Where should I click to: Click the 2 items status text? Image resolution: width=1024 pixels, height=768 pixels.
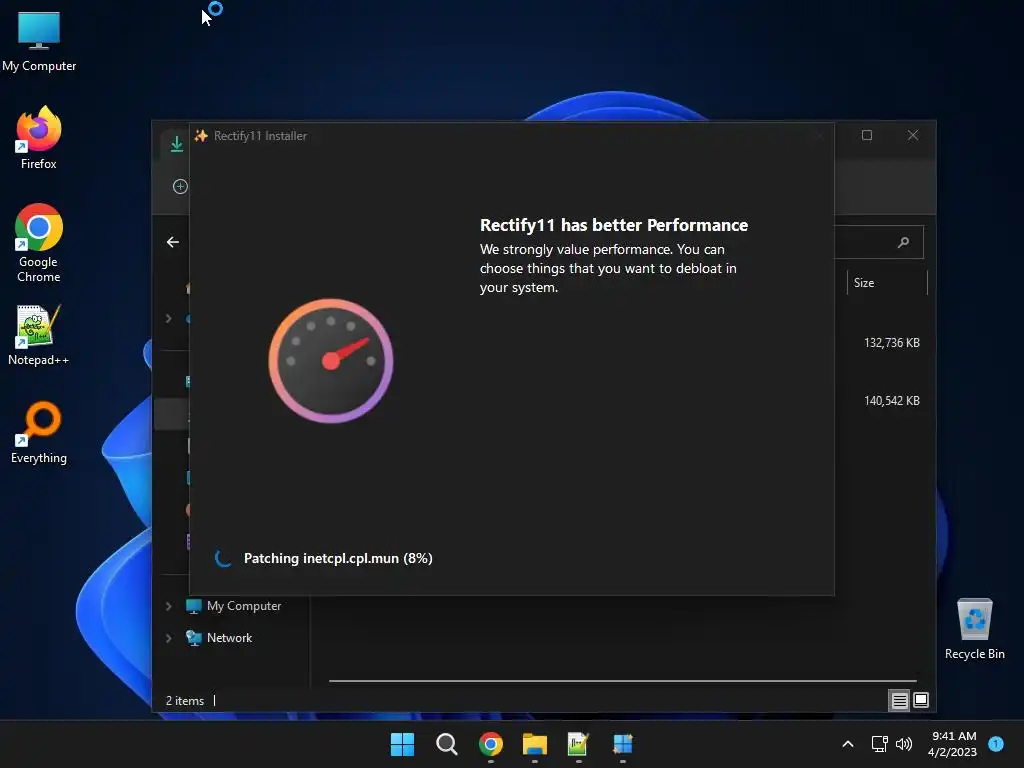pos(185,701)
